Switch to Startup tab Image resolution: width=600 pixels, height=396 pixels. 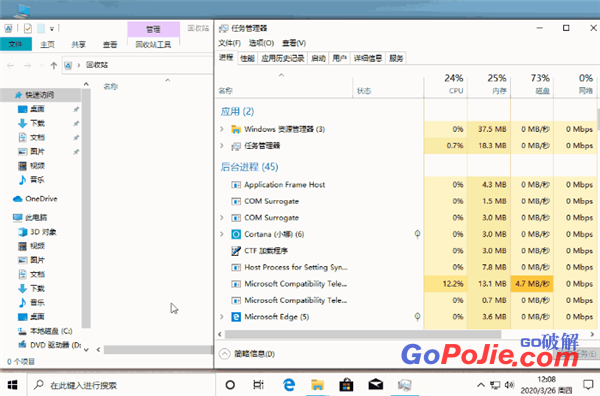point(318,58)
